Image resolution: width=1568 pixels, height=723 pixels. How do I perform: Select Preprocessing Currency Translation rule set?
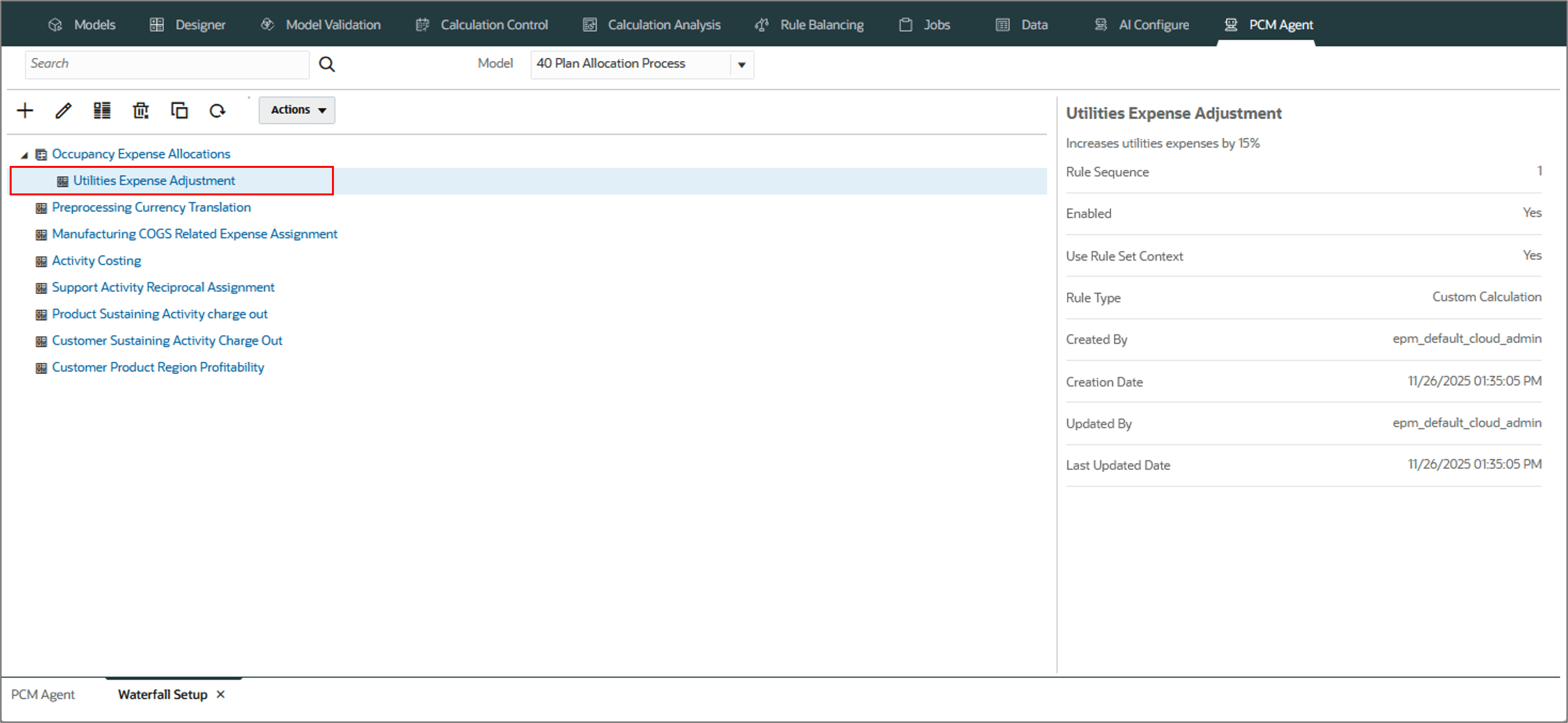click(x=151, y=207)
